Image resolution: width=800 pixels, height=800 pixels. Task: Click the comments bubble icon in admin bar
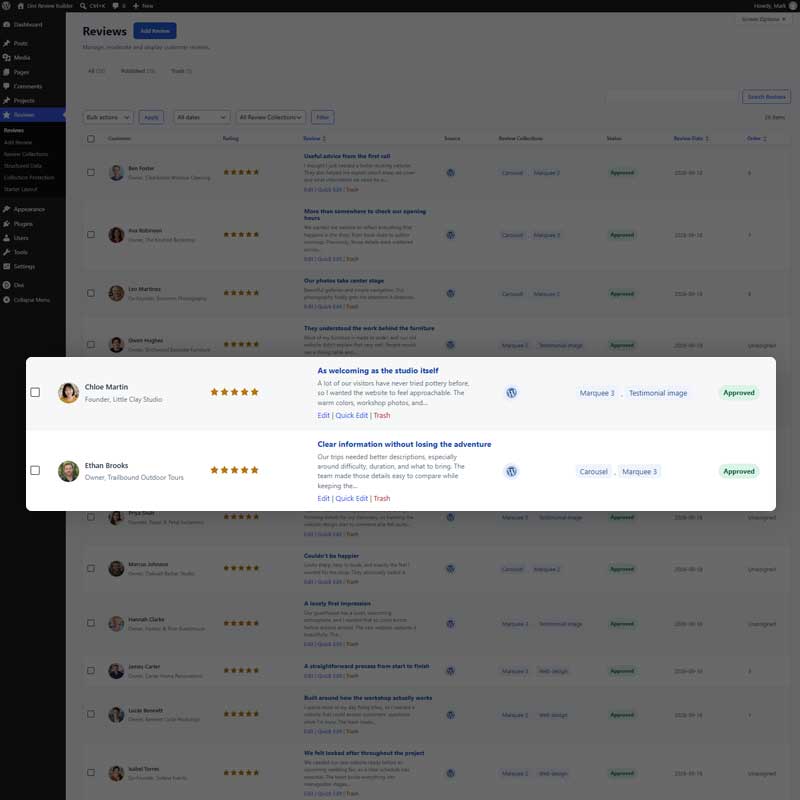115,6
